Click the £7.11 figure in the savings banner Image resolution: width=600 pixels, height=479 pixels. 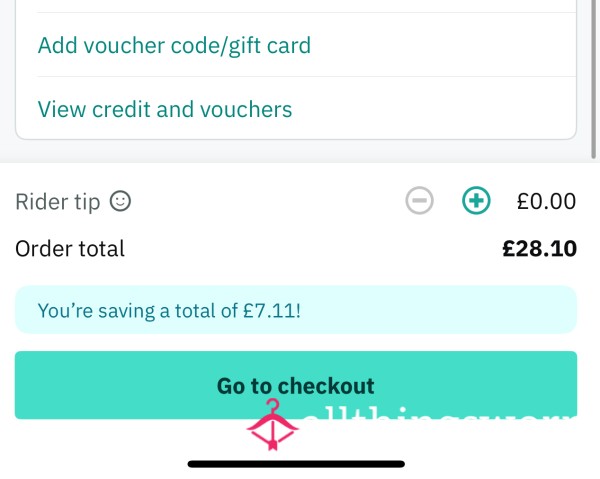point(272,310)
